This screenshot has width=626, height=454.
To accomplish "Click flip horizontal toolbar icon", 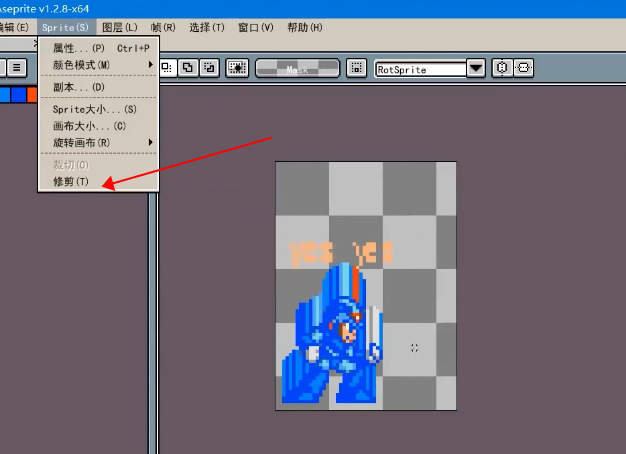I will [x=502, y=67].
